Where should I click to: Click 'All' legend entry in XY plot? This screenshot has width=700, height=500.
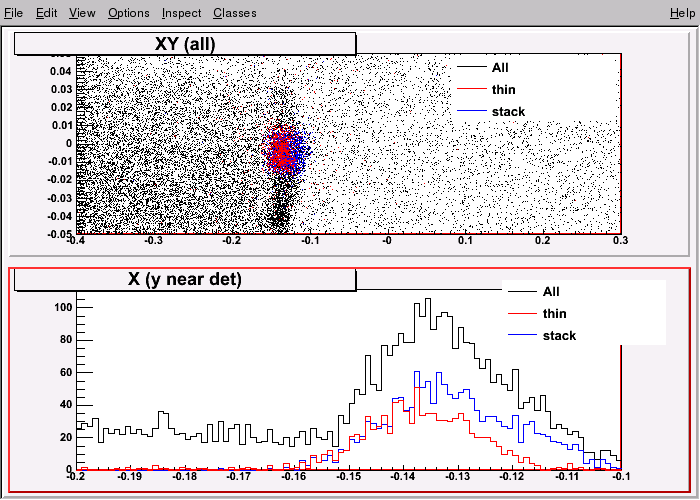click(x=500, y=67)
